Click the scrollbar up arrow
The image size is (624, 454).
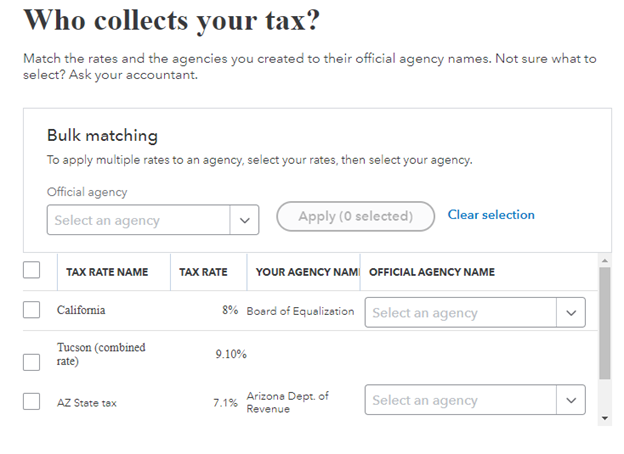coord(605,261)
